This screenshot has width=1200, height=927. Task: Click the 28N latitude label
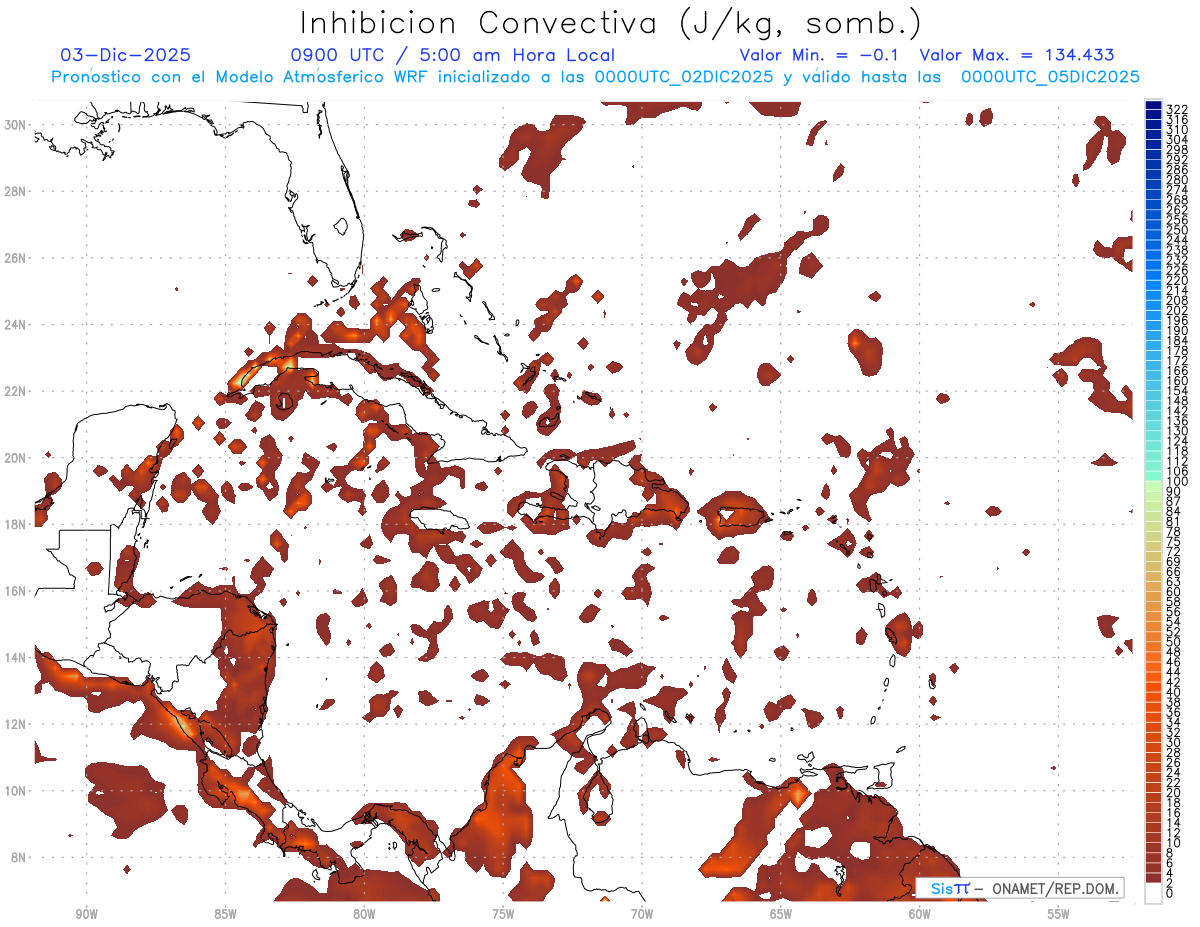(x=16, y=190)
